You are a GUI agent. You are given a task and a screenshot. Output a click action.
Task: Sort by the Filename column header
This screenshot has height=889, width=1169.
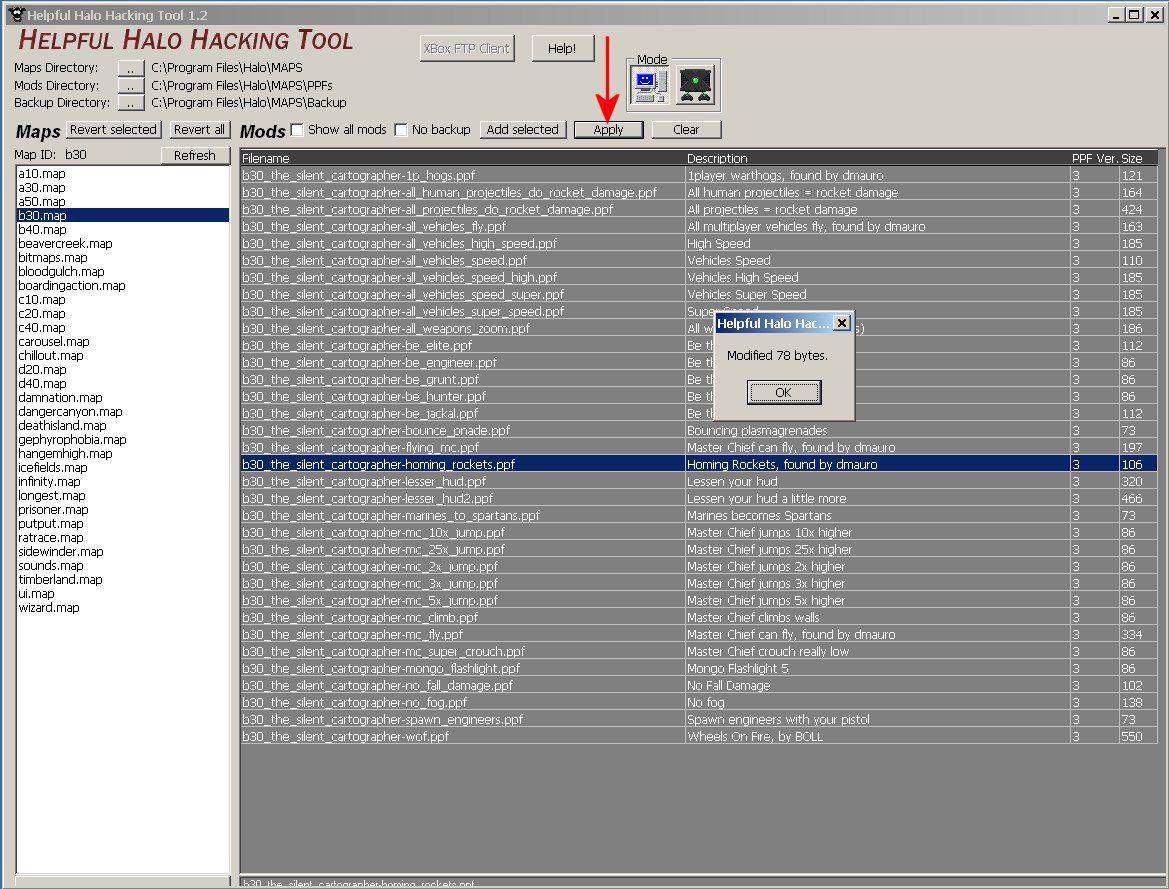click(x=462, y=158)
